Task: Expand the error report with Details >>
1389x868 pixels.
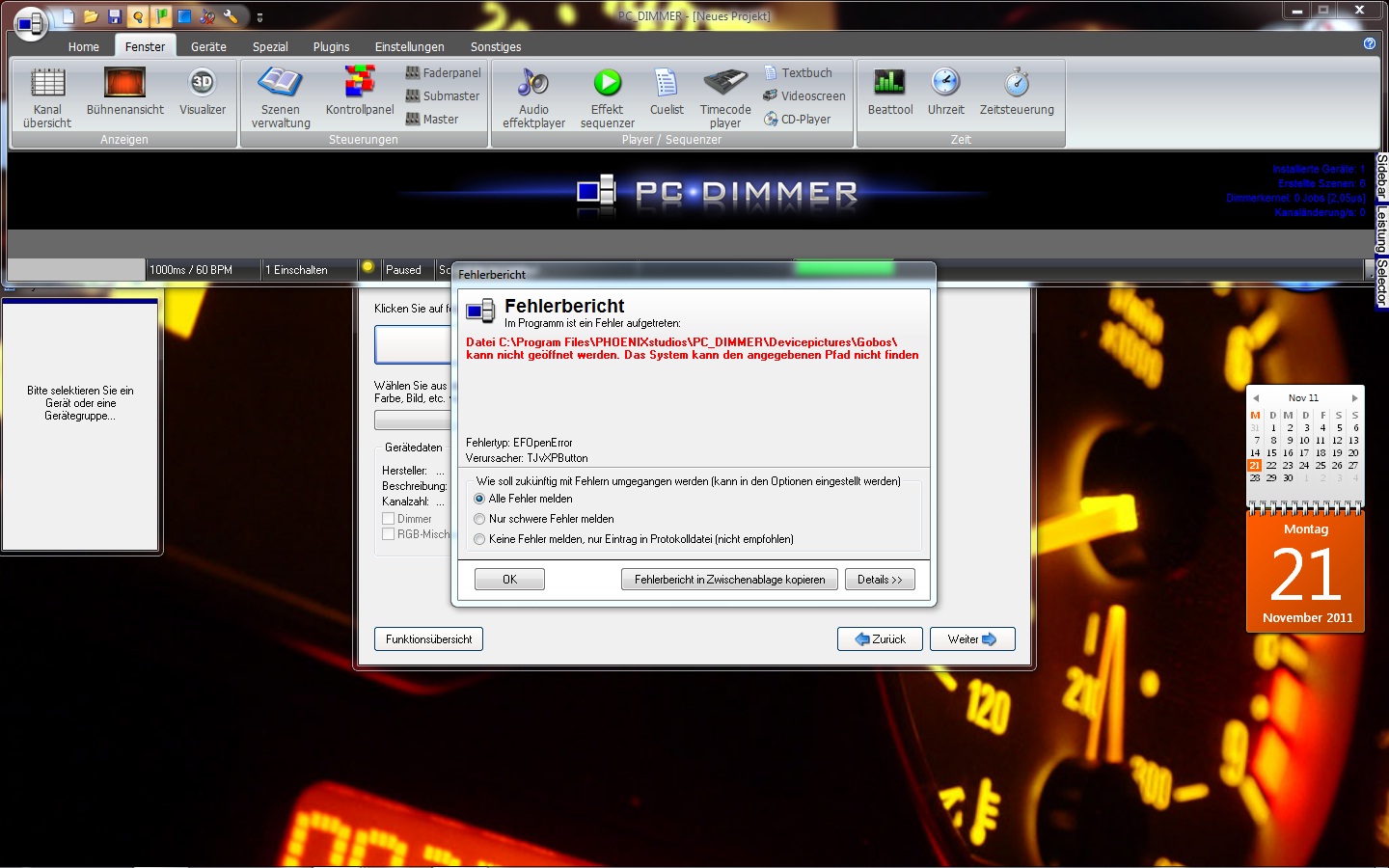Action: (x=879, y=579)
